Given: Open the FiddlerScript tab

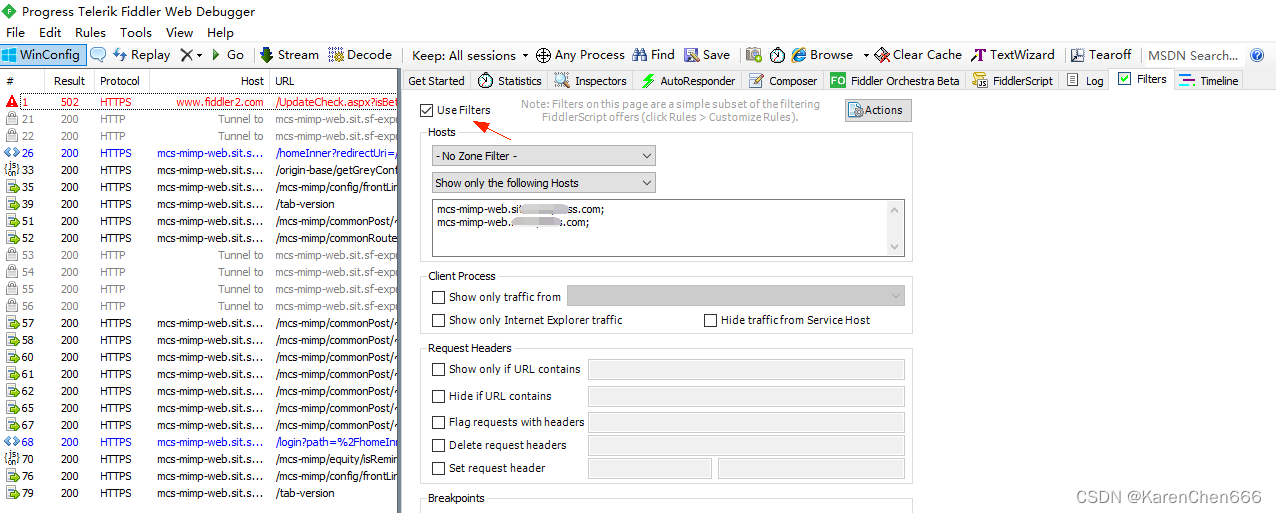Looking at the screenshot, I should pos(1012,81).
